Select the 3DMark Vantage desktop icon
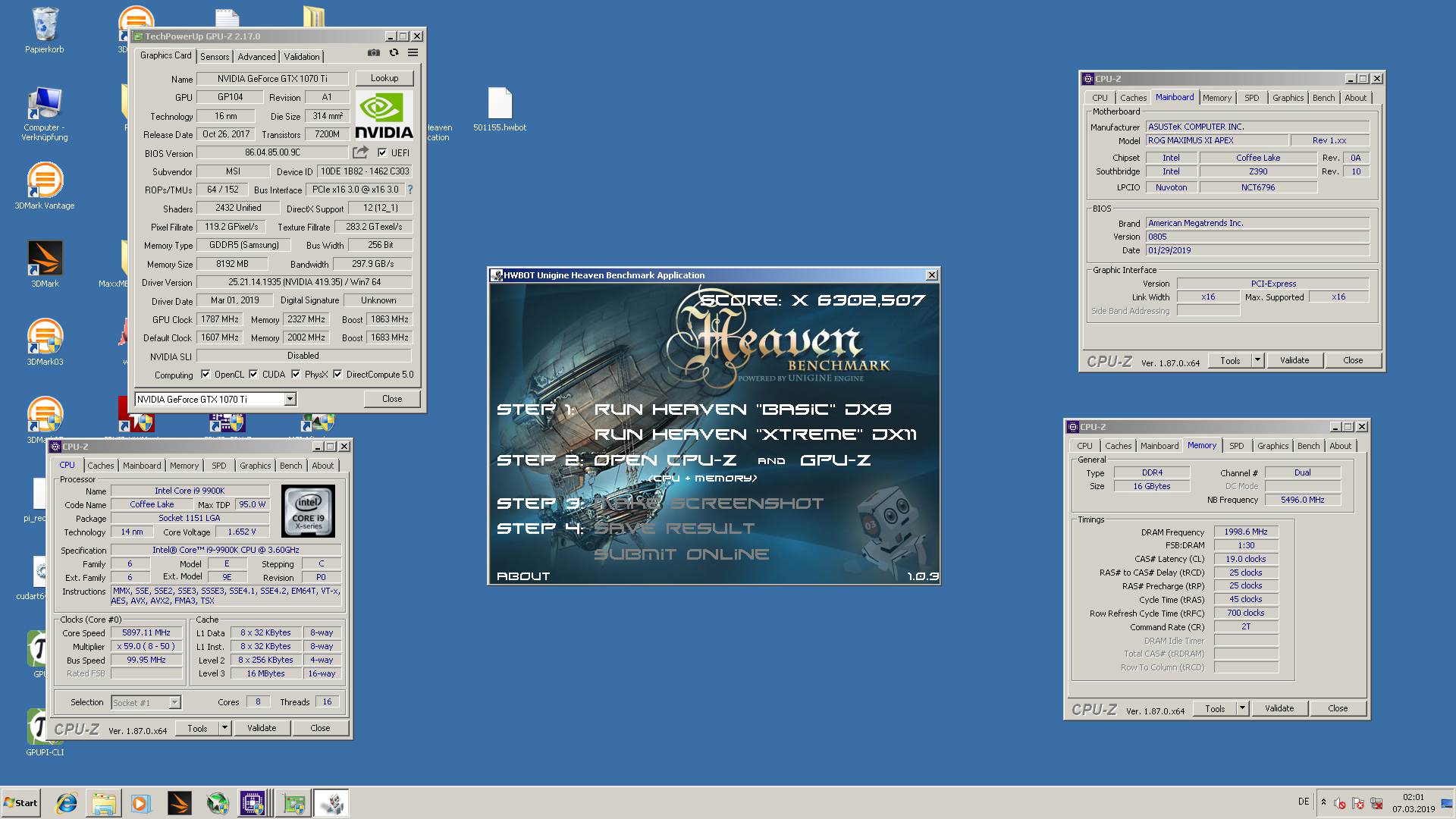Screen dimensions: 1456x819 click(45, 186)
